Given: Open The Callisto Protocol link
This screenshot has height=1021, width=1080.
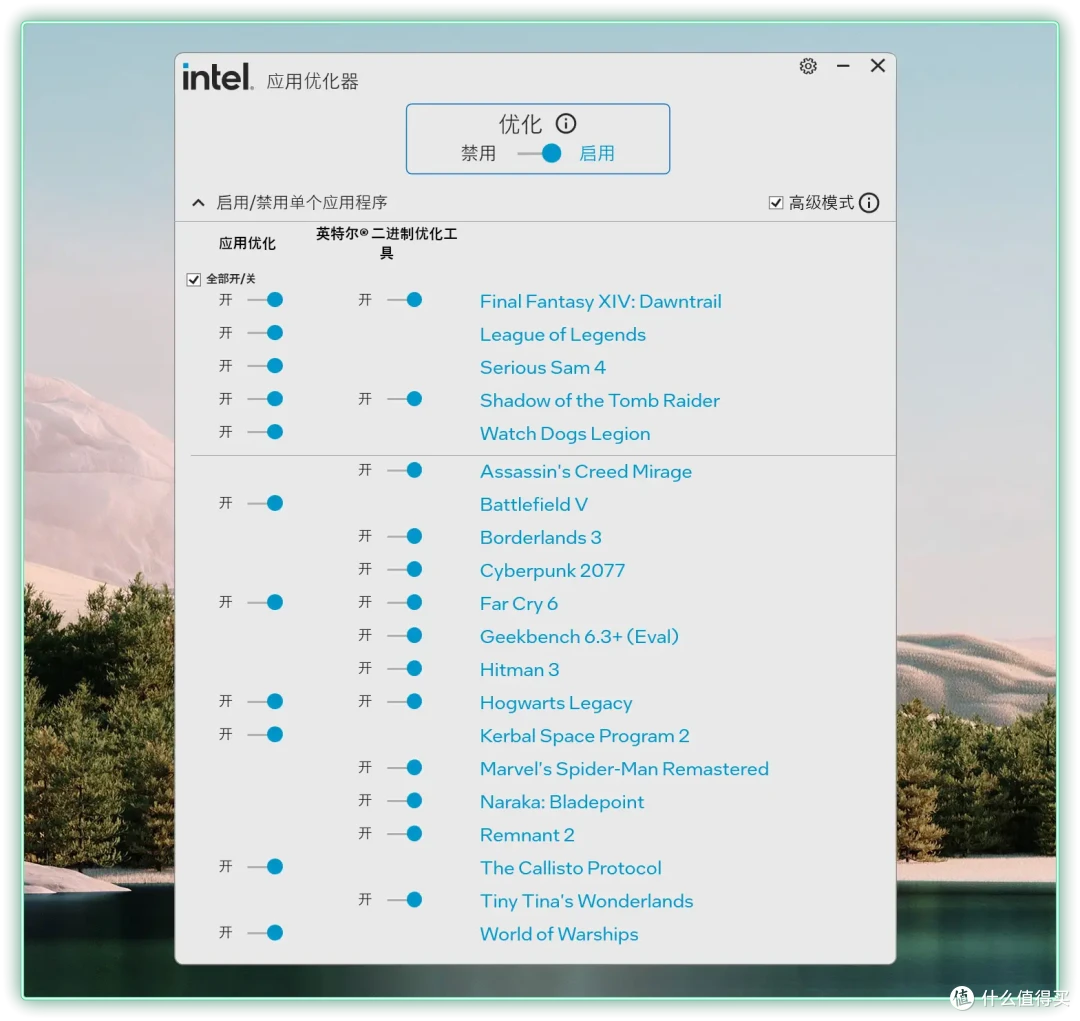Looking at the screenshot, I should tap(570, 869).
